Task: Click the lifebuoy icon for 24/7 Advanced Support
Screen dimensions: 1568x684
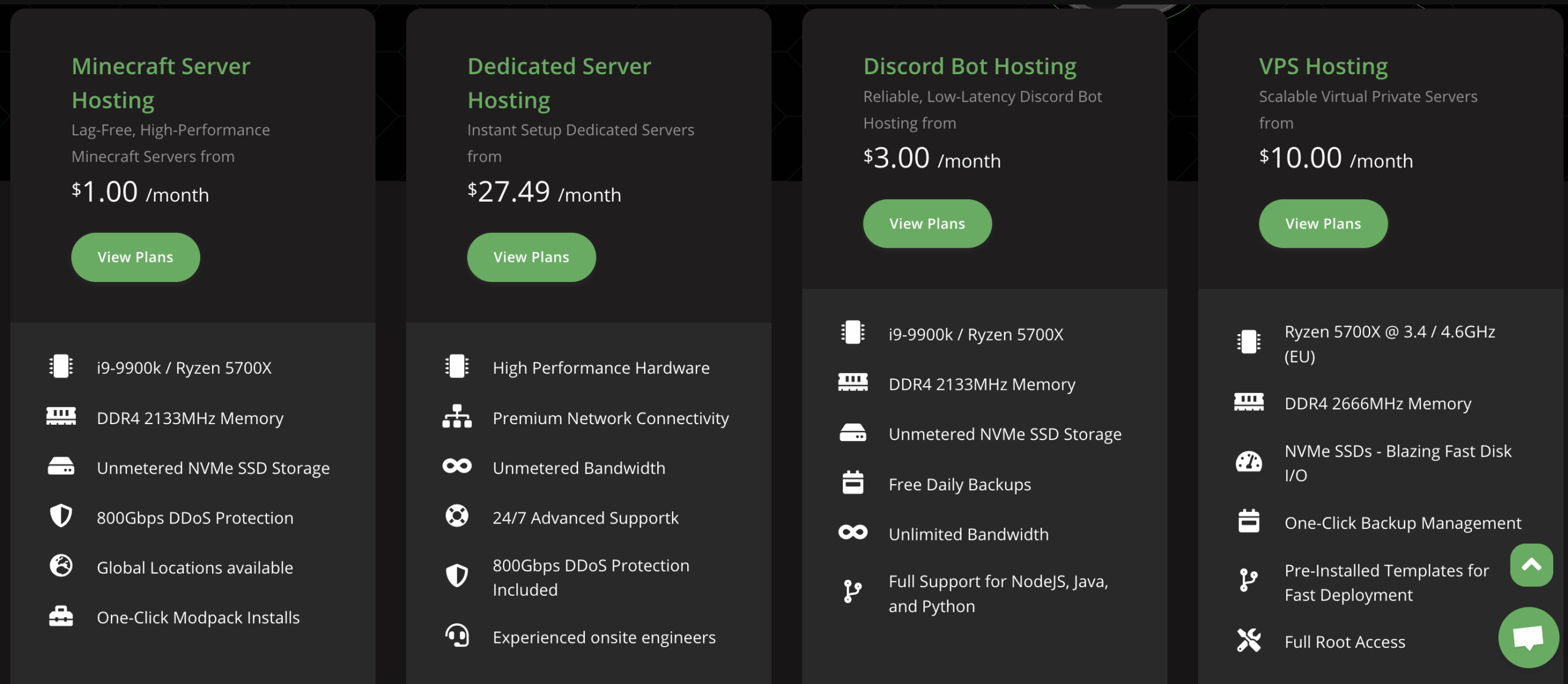Action: click(456, 517)
